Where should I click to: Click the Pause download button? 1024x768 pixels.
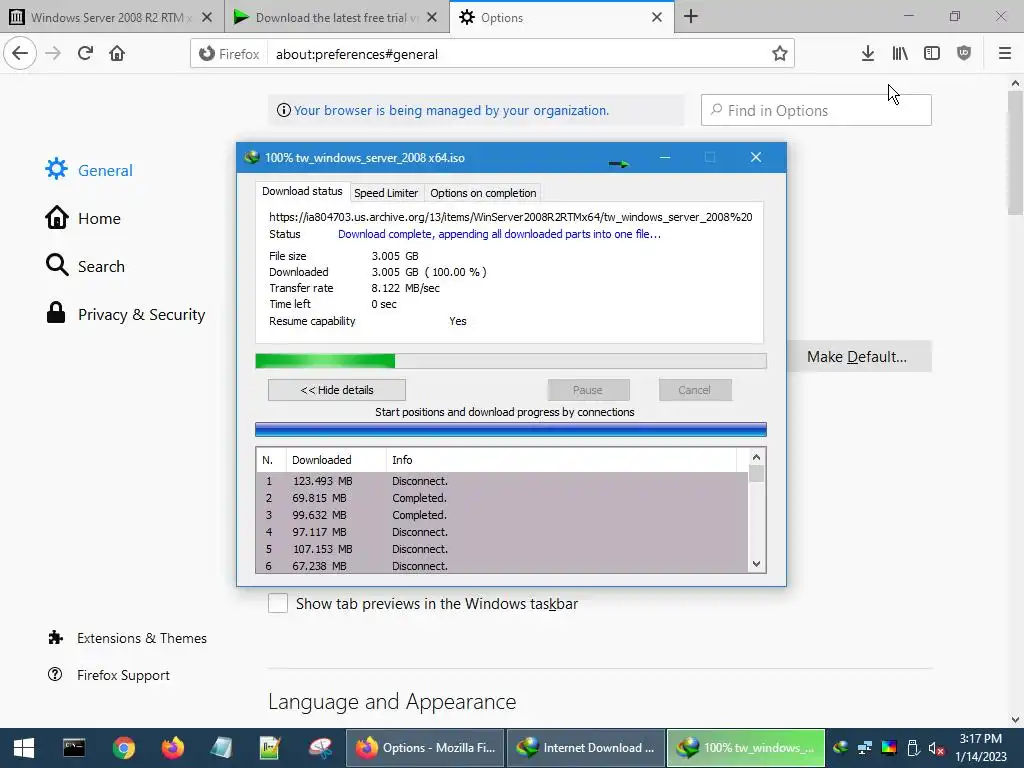(x=588, y=390)
